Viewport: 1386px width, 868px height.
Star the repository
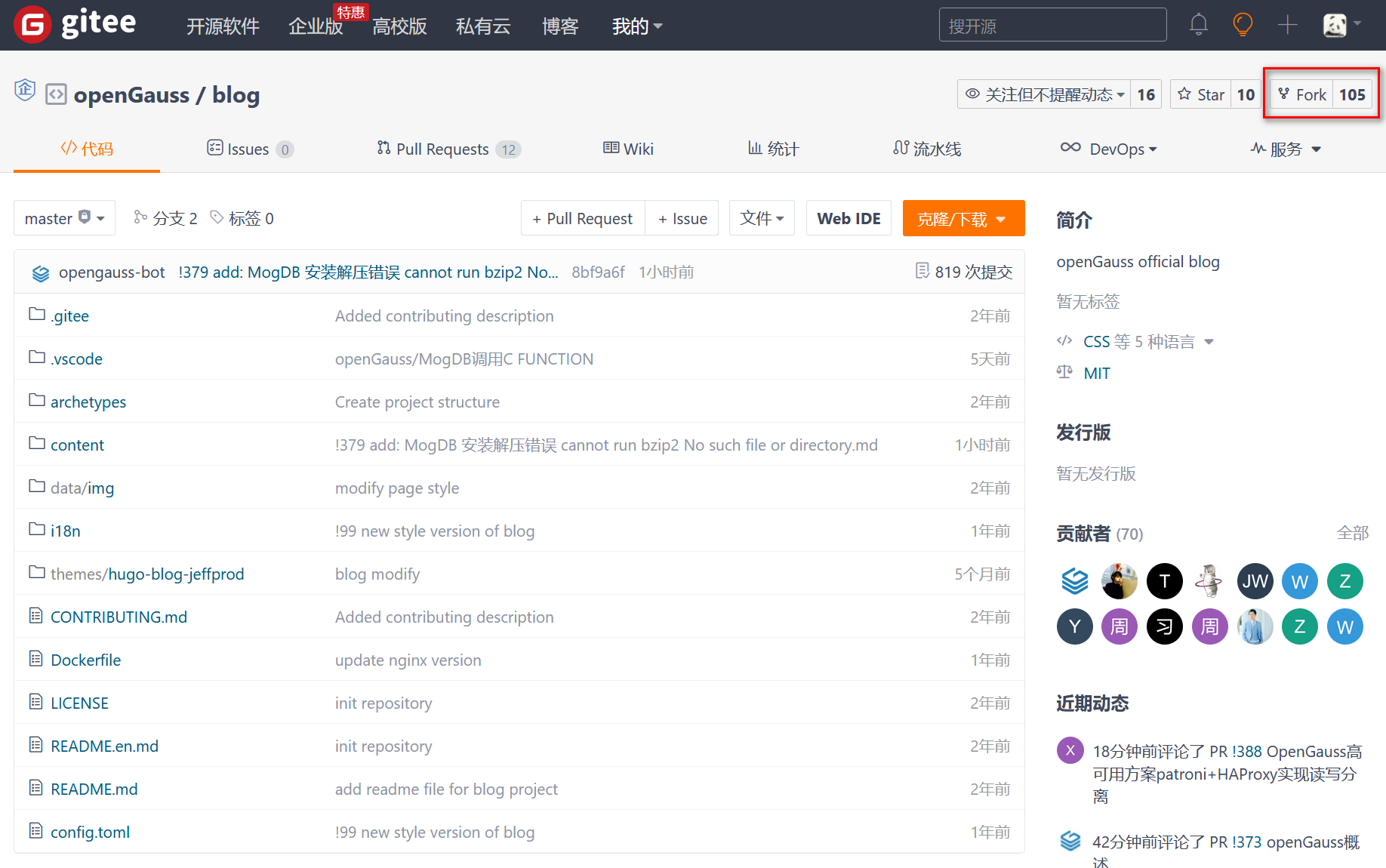[x=1201, y=94]
